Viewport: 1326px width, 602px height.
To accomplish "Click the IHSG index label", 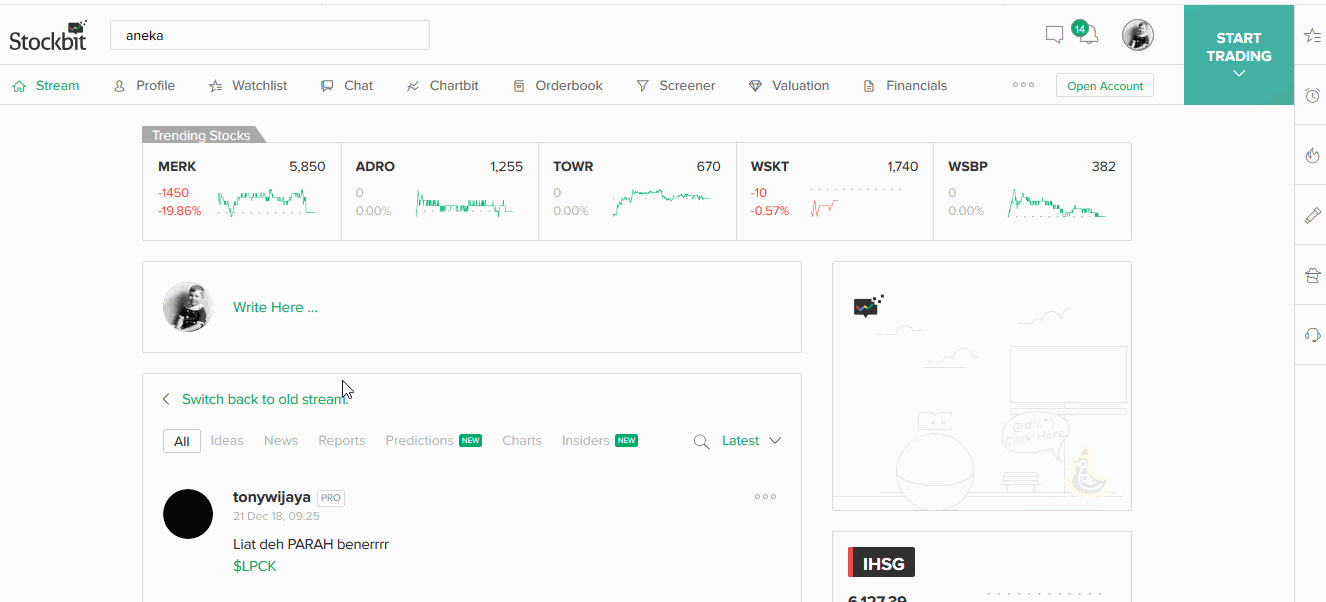I will (x=881, y=563).
